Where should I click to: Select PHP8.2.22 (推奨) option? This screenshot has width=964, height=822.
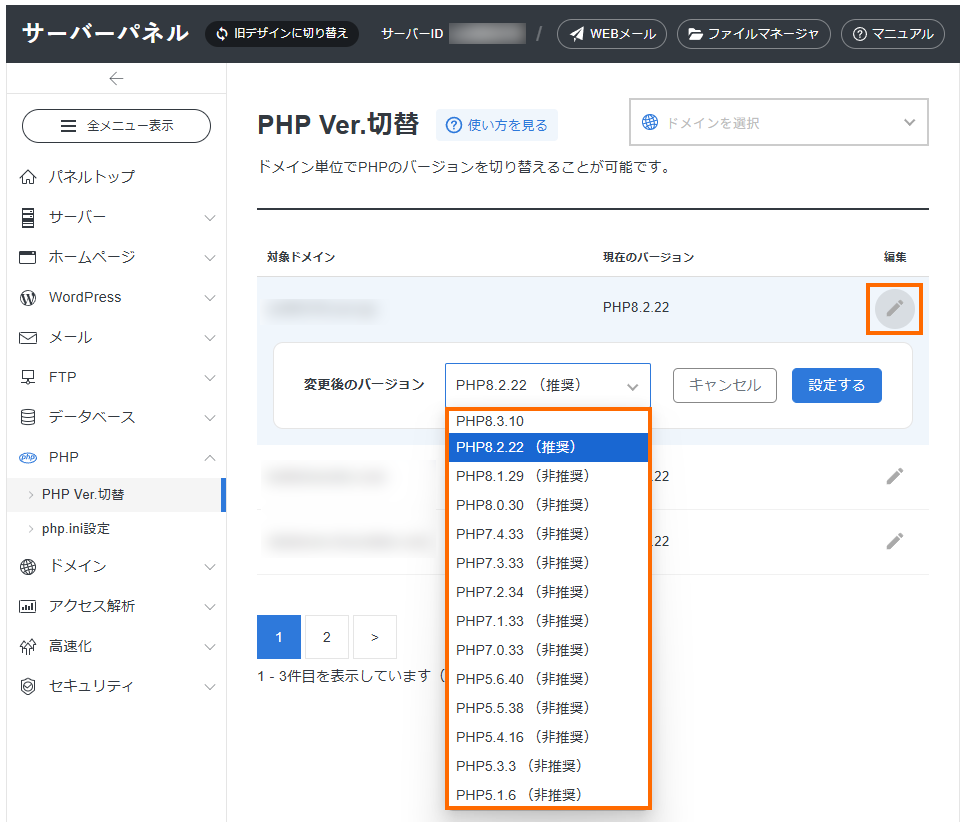pos(548,447)
